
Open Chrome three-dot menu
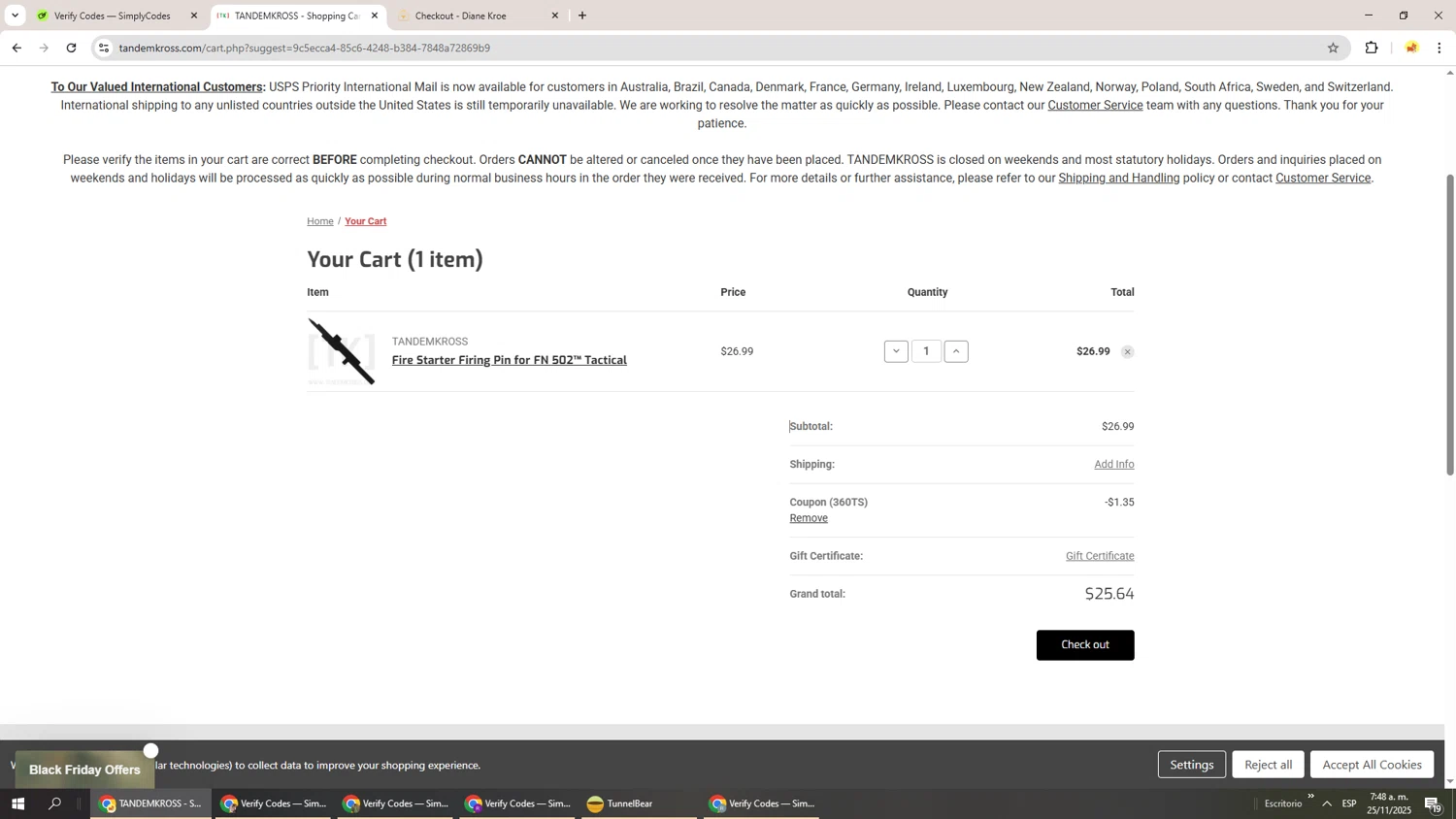(x=1439, y=48)
